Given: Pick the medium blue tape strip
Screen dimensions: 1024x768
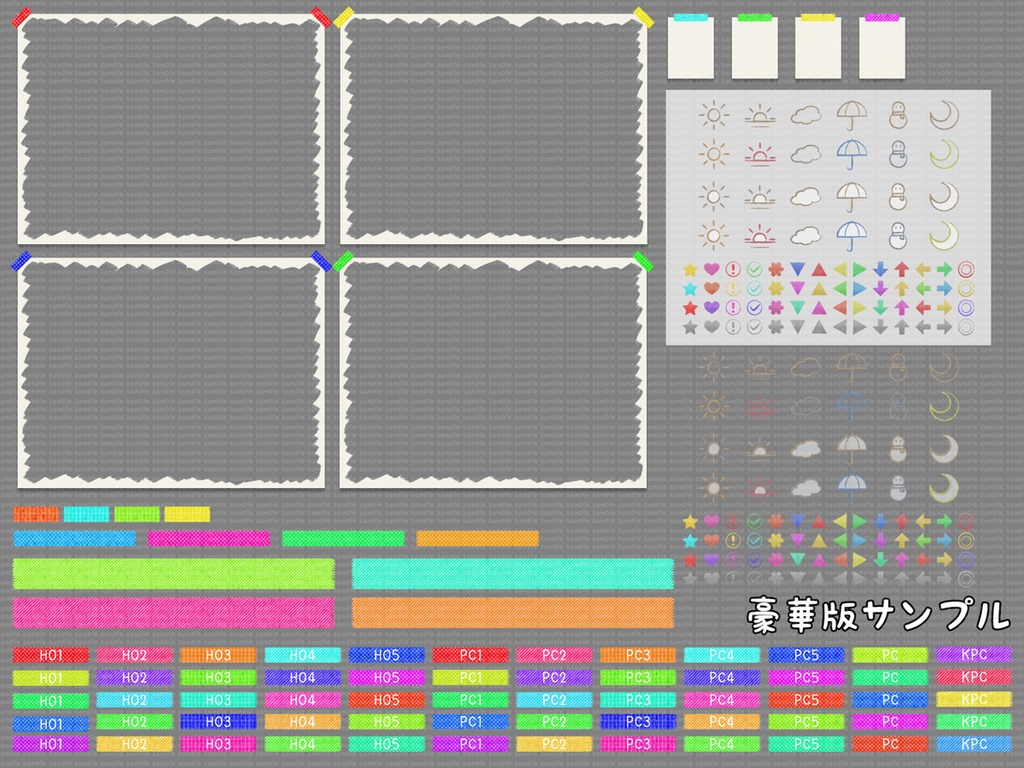Looking at the screenshot, I should [x=74, y=538].
